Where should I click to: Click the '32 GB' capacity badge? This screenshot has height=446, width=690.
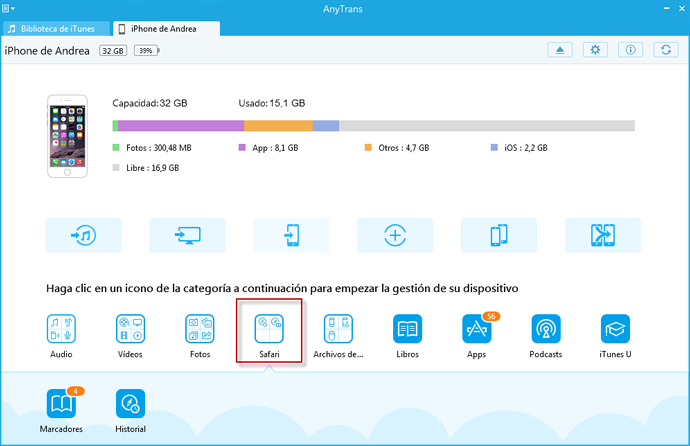pos(113,51)
